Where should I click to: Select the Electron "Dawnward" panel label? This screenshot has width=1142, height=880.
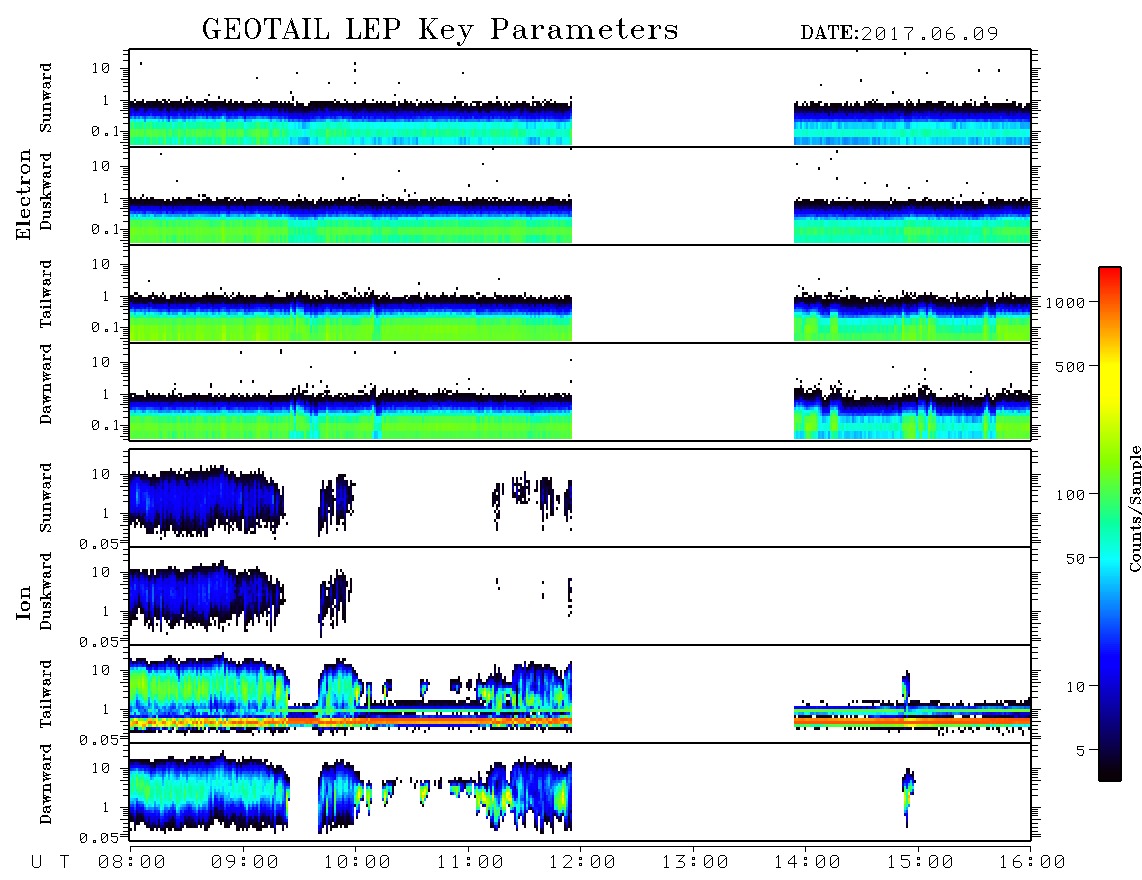pyautogui.click(x=46, y=384)
